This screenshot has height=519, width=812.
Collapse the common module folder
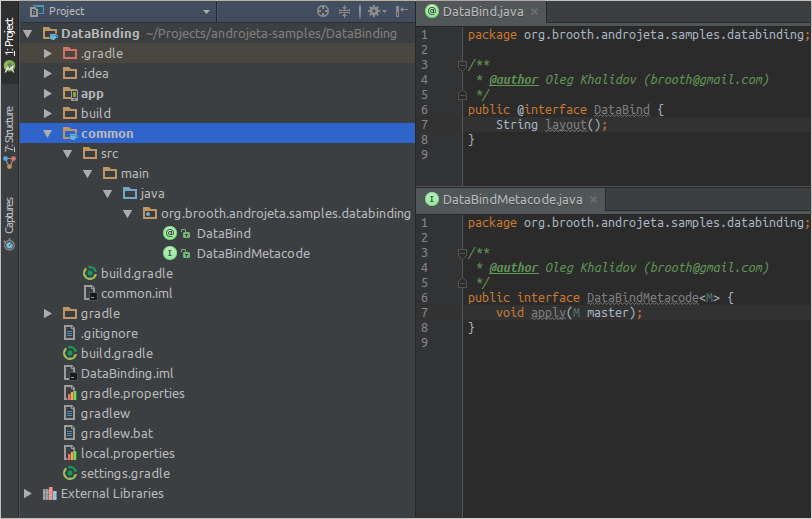pyautogui.click(x=47, y=133)
